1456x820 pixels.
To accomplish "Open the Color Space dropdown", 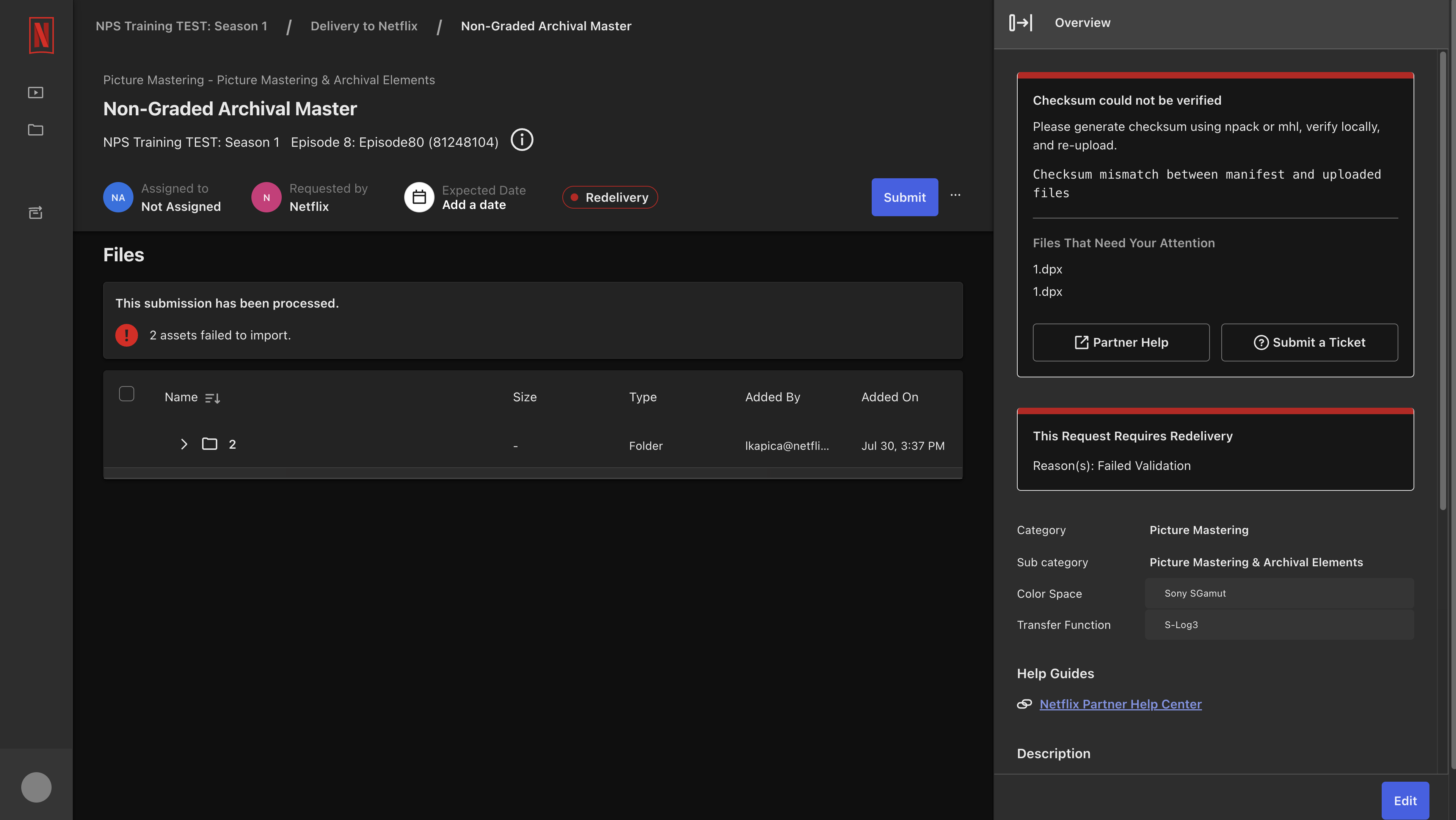I will (1280, 593).
